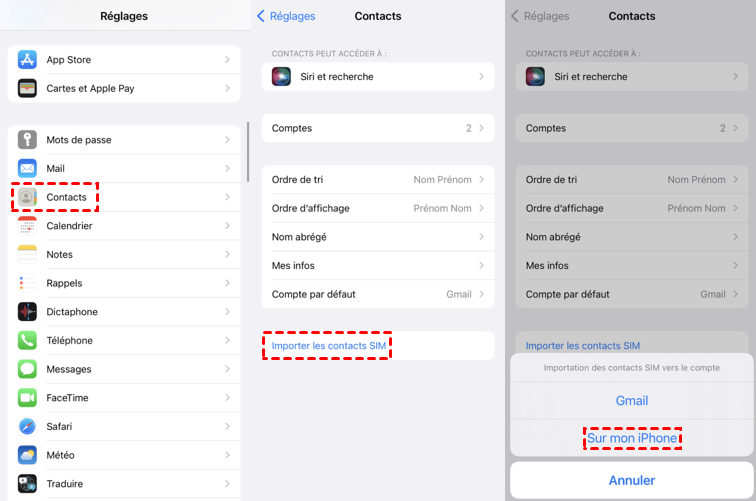This screenshot has width=756, height=501.
Task: Tap the Cartes et Apple Pay icon
Action: click(x=27, y=88)
